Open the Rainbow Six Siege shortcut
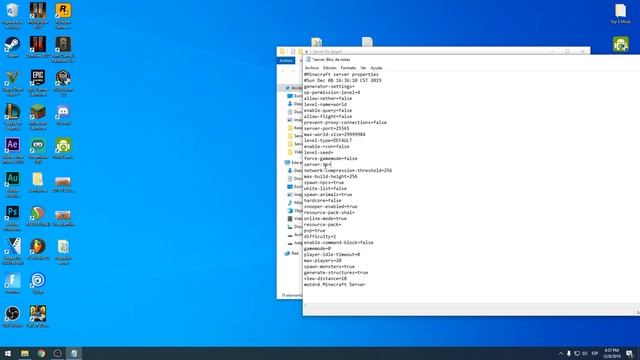The height and width of the screenshot is (360, 640). click(x=63, y=49)
